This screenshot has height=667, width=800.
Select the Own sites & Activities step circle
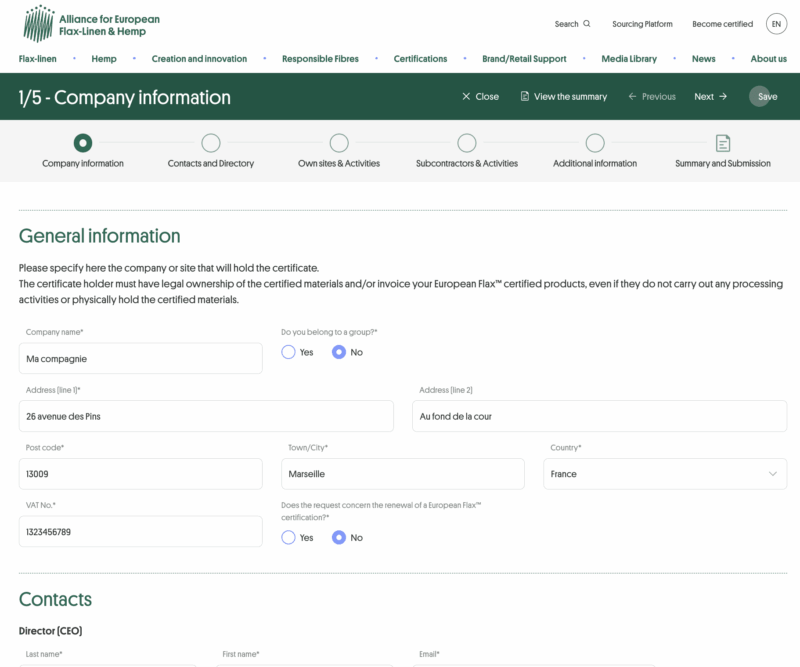(339, 143)
